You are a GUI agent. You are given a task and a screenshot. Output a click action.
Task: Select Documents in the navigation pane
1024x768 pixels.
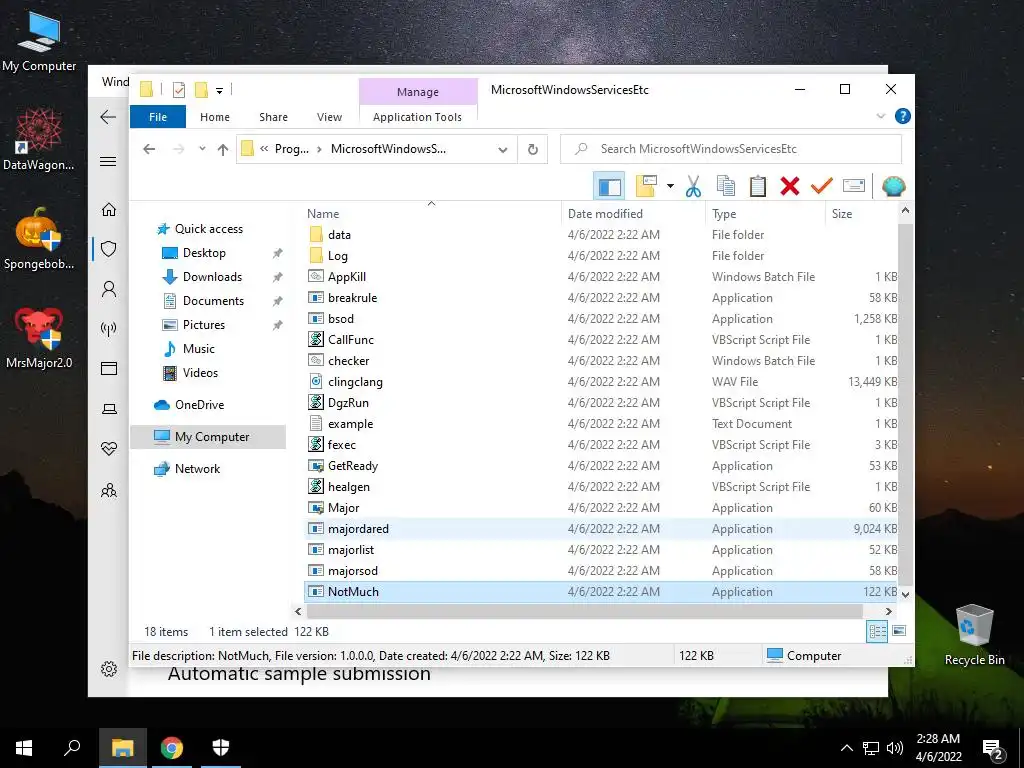click(x=213, y=301)
